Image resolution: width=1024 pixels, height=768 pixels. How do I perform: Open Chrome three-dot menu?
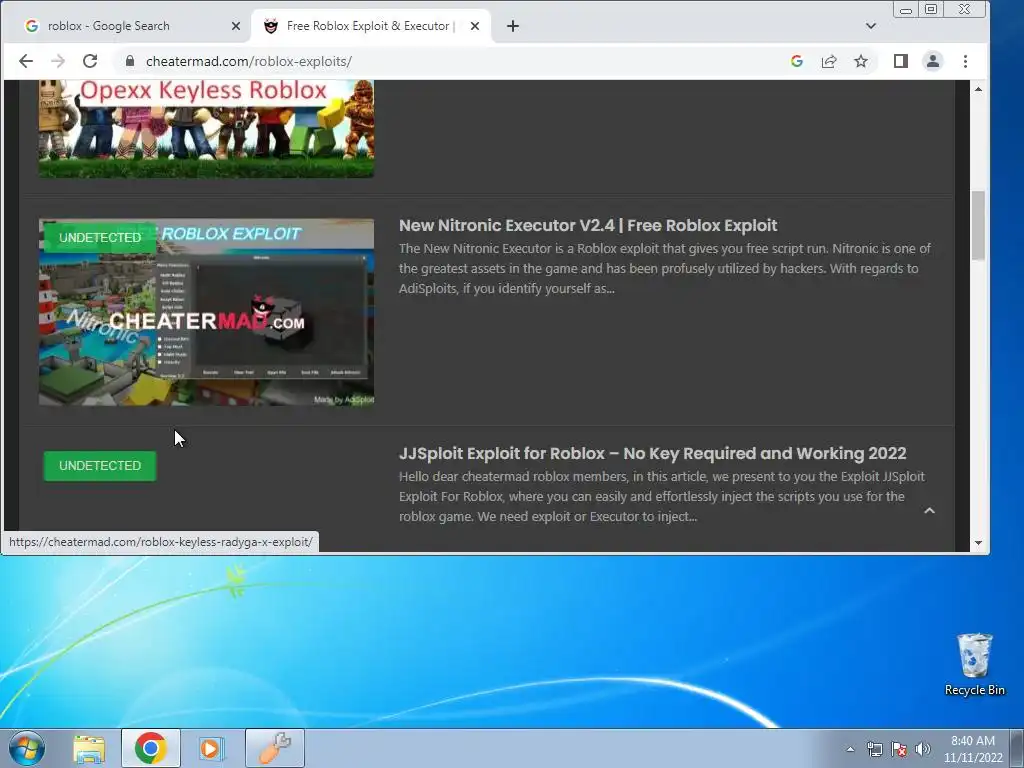pos(965,61)
